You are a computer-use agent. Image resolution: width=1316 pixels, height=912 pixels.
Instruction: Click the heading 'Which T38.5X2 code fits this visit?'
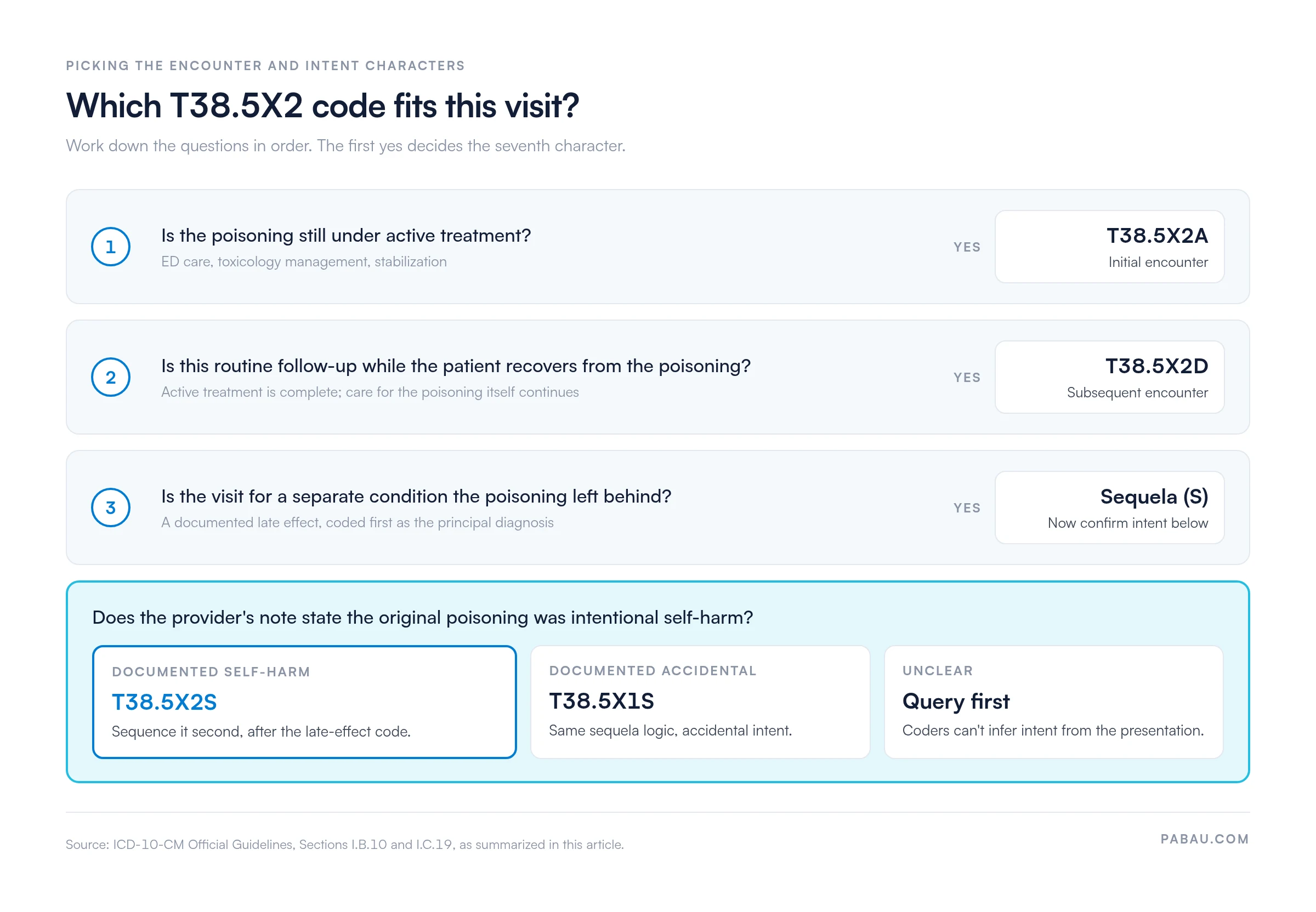(x=322, y=106)
